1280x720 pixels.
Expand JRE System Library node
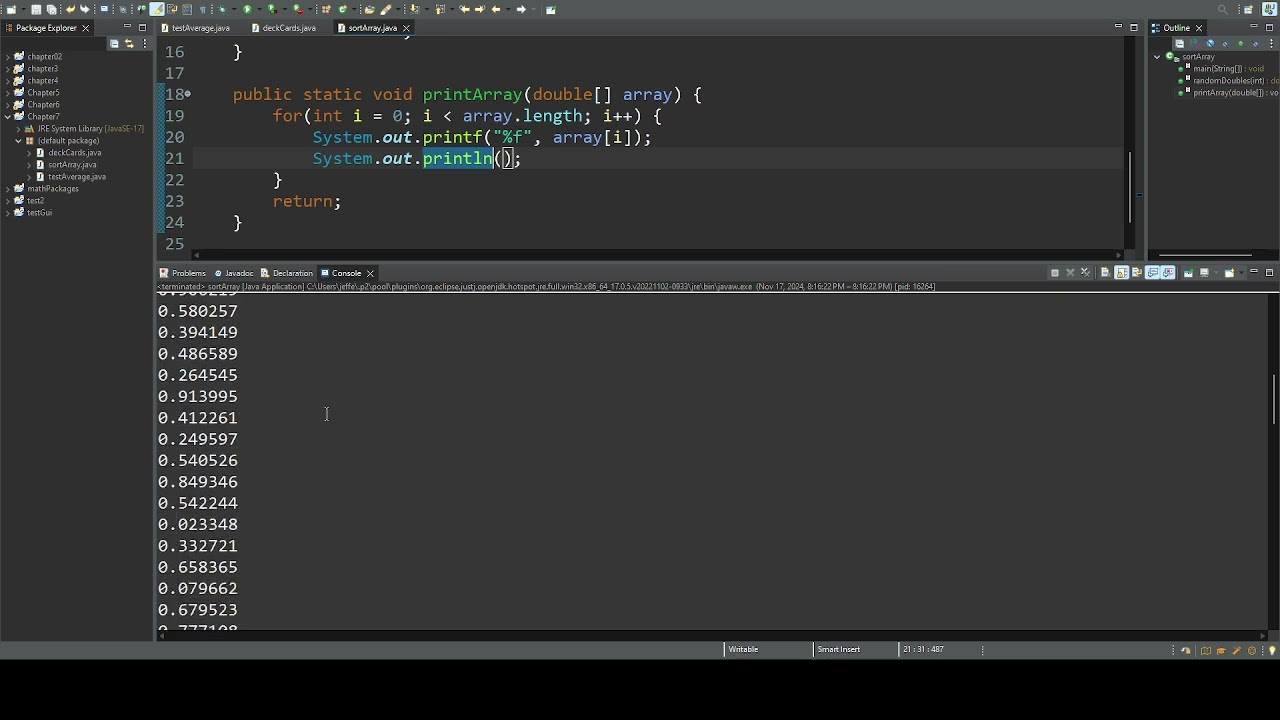click(x=18, y=129)
